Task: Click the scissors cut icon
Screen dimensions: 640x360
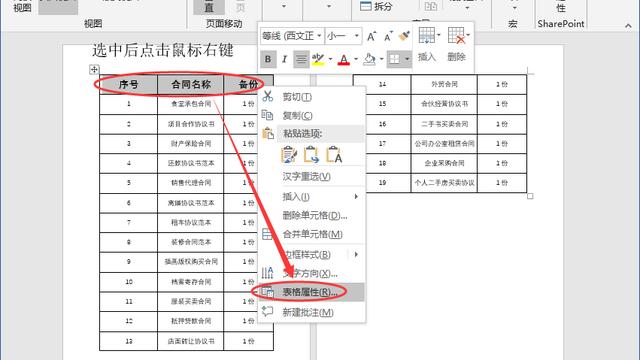Action: coord(268,96)
